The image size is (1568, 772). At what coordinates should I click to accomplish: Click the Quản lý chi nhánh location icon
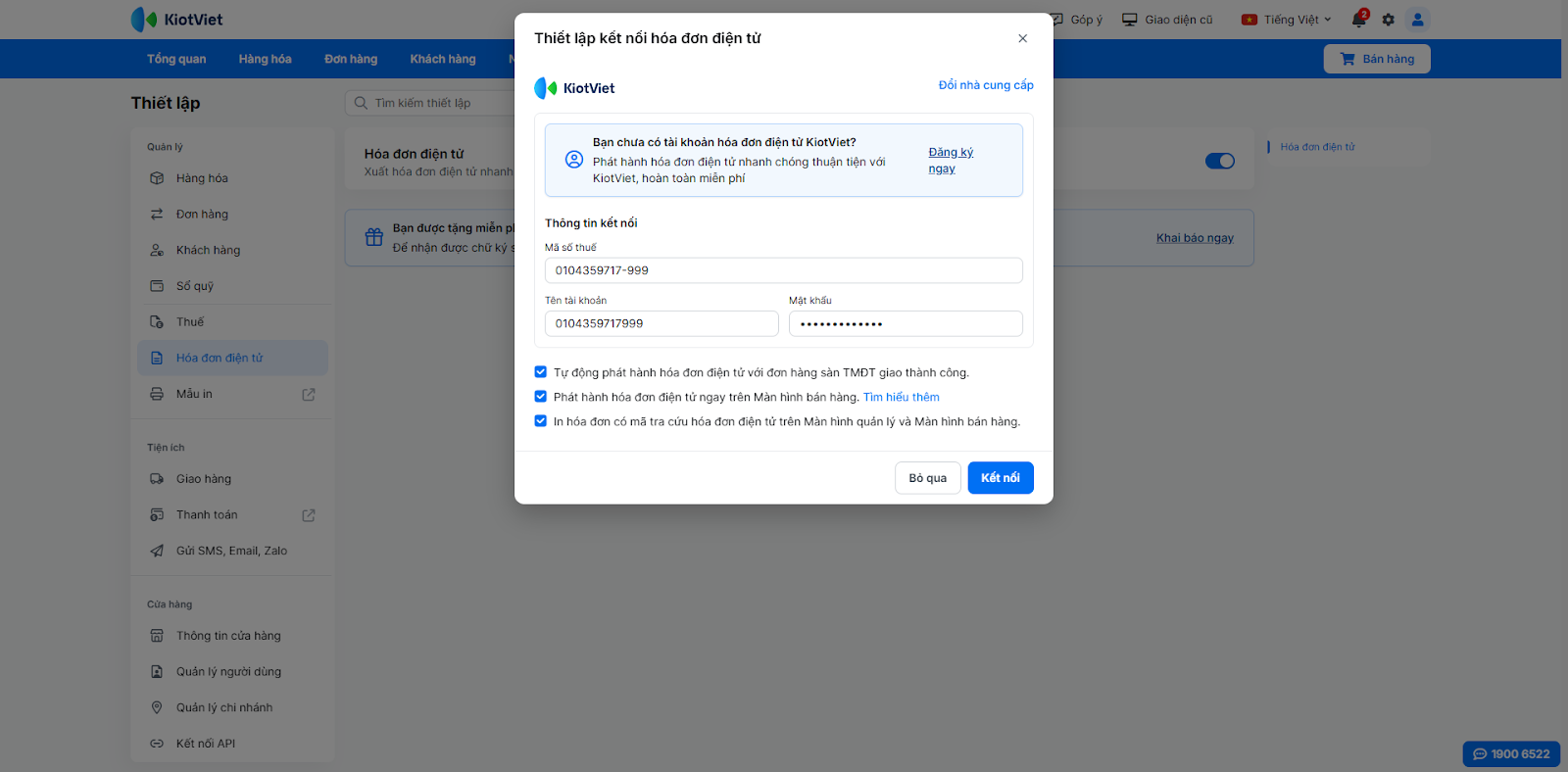[157, 707]
